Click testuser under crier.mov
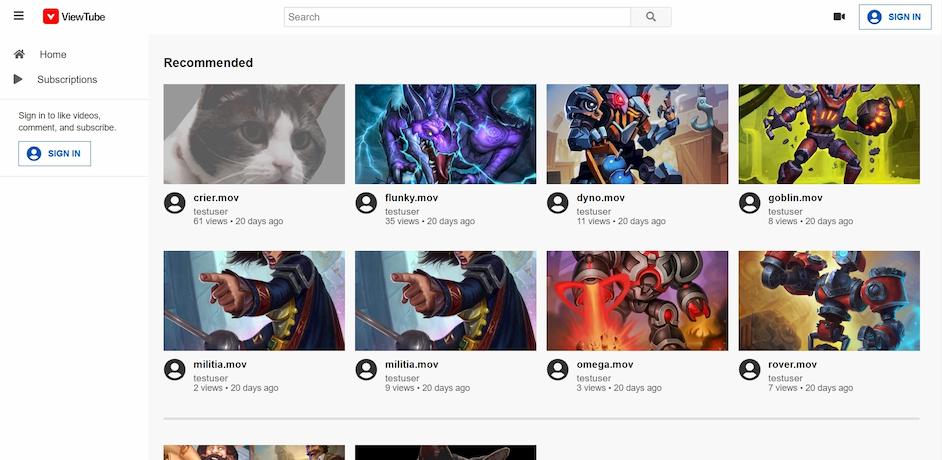942x460 pixels. [x=210, y=211]
